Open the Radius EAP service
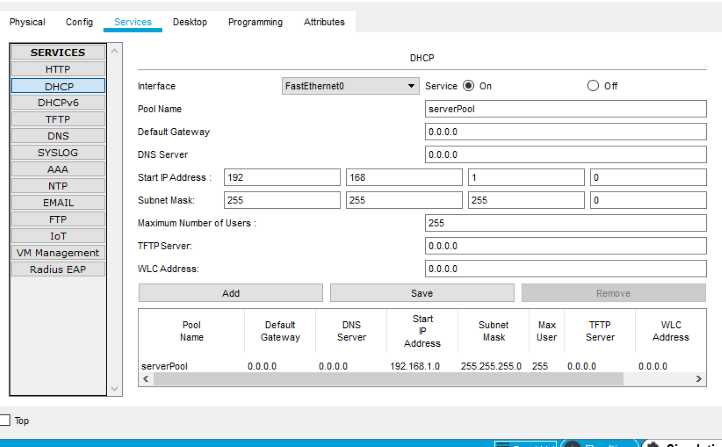Screen dimensions: 722x447 58,269
